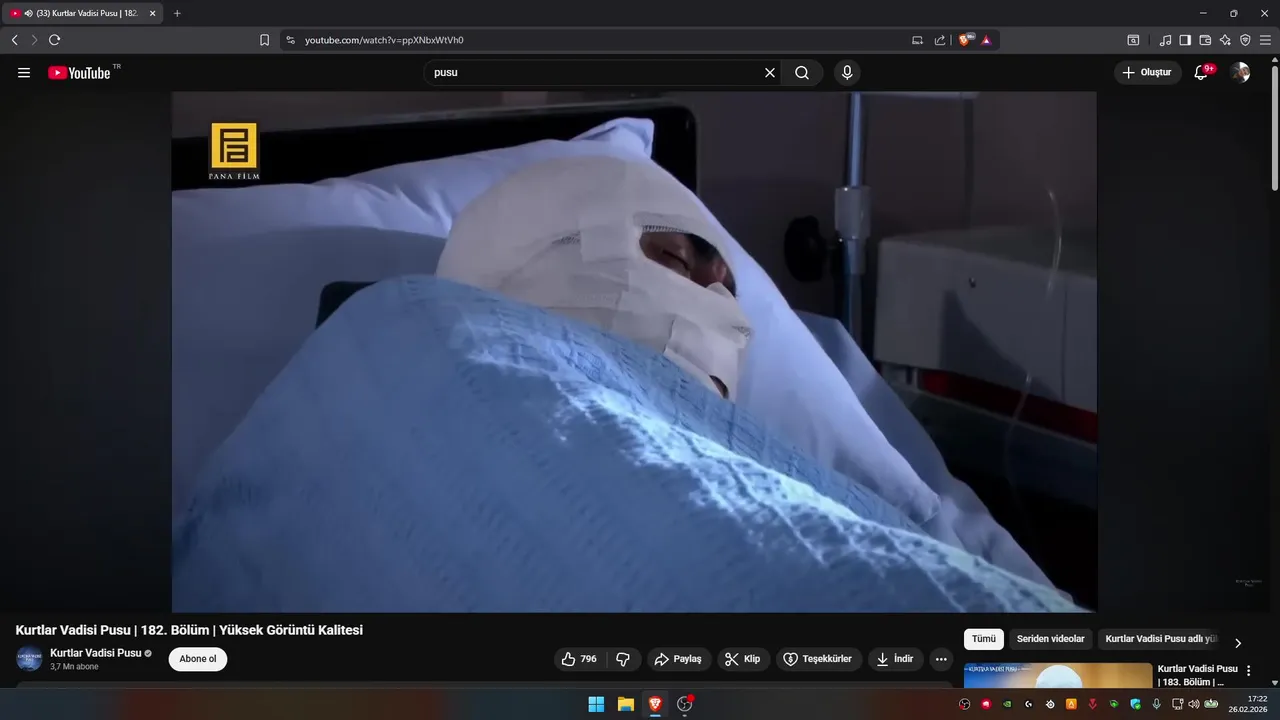Select the Kurtlar Vadisi Pusu browser tab
The image size is (1280, 720).
(83, 13)
